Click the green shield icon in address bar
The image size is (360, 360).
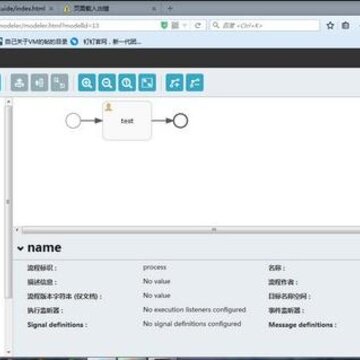[164, 25]
